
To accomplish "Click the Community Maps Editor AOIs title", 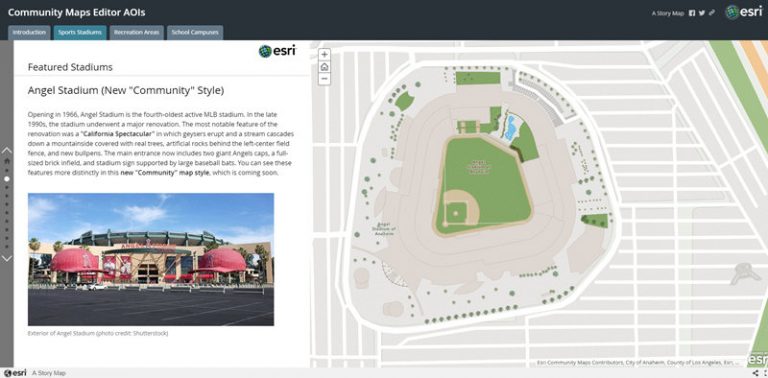I will point(76,13).
